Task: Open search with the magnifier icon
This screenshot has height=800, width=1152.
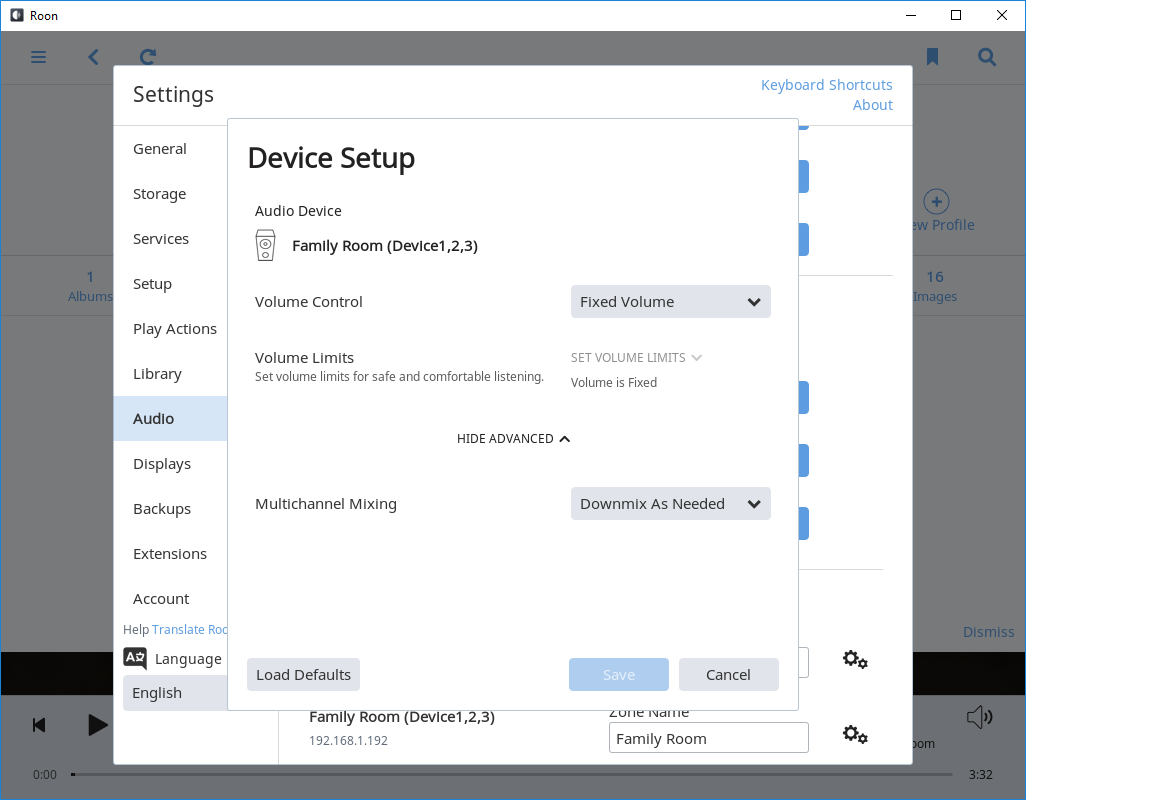Action: [987, 57]
